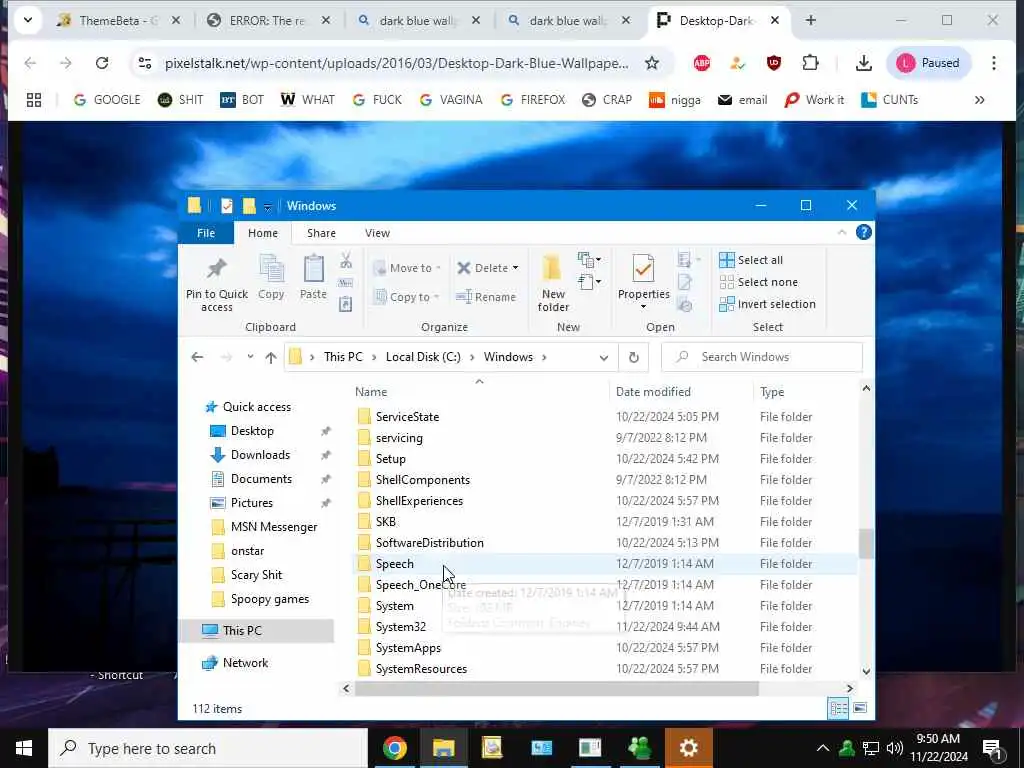Click the Cut scissors icon
The image size is (1024, 768).
[345, 260]
